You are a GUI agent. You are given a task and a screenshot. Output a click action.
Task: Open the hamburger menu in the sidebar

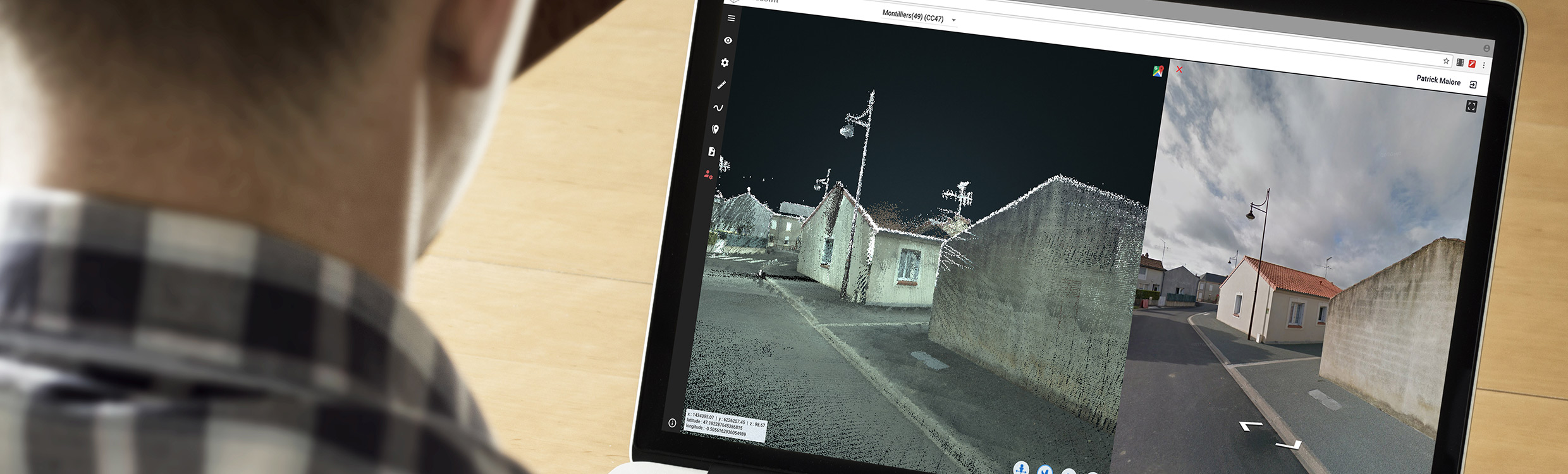point(731,18)
